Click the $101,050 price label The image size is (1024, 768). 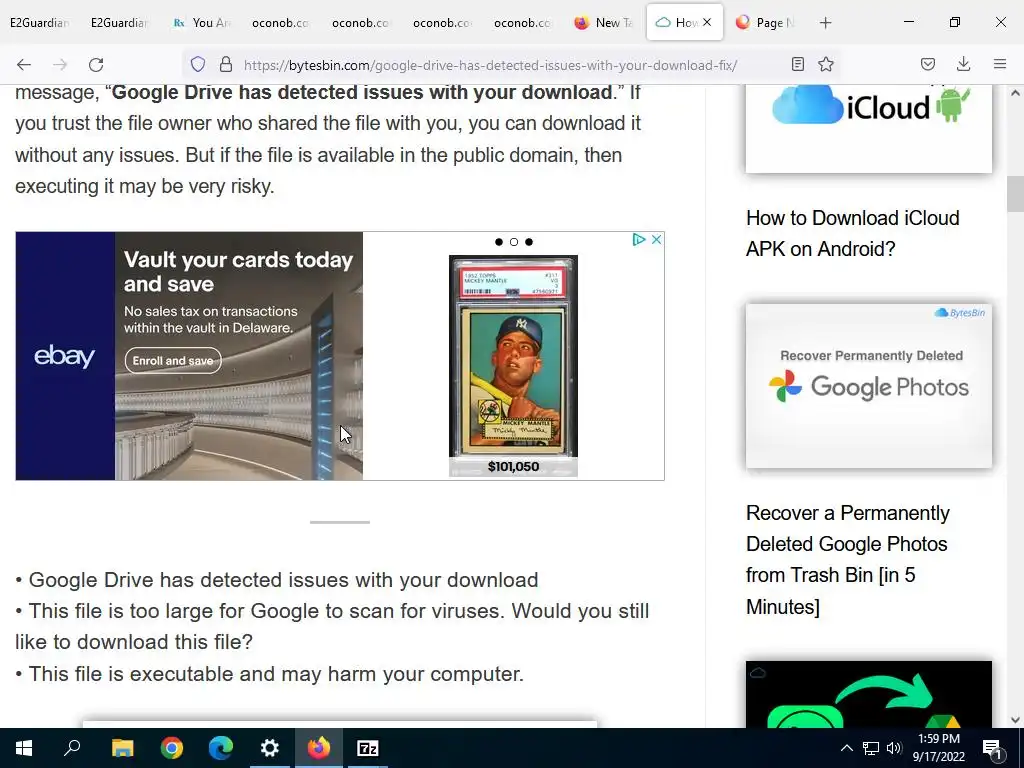513,466
